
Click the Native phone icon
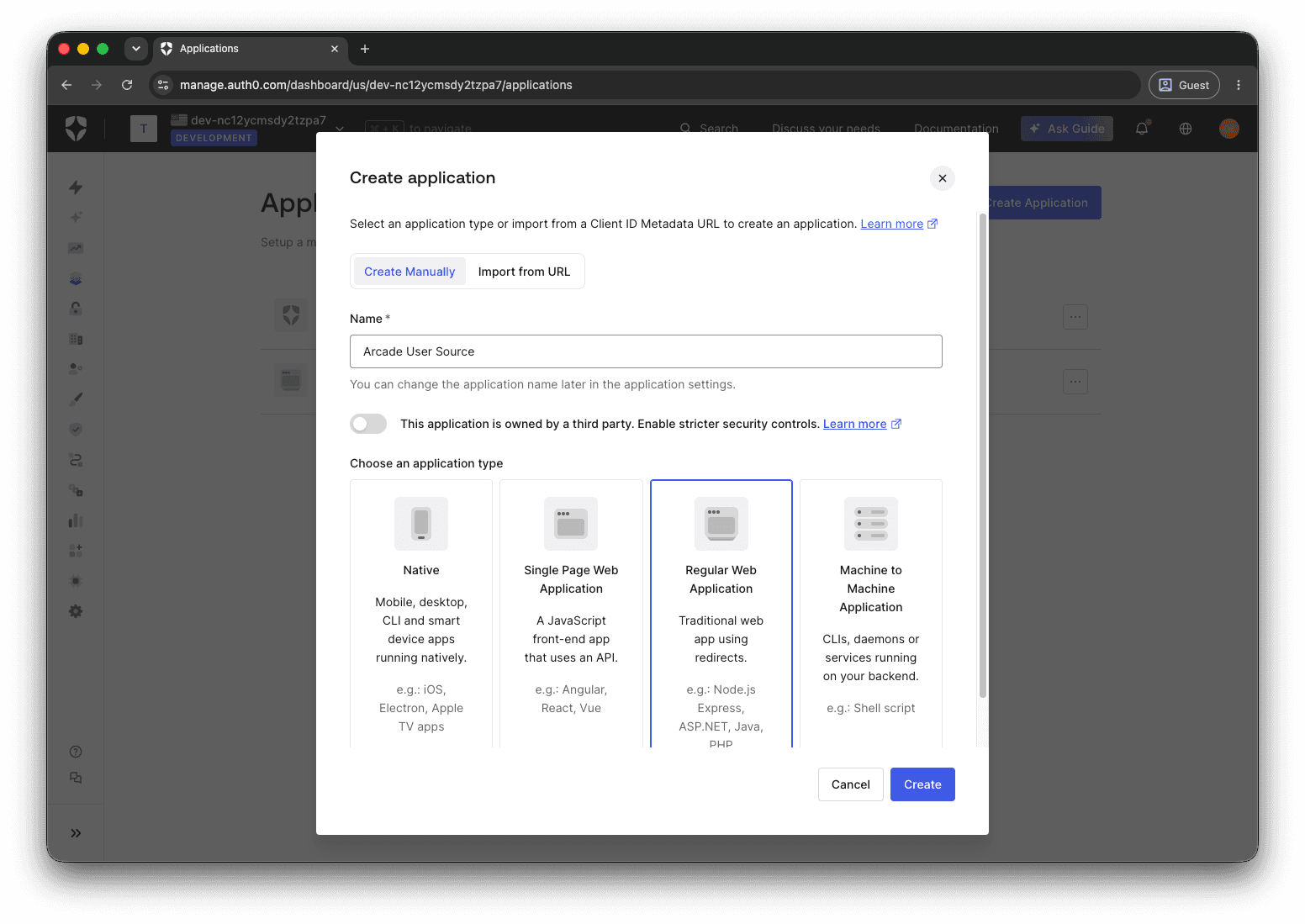[x=421, y=524]
